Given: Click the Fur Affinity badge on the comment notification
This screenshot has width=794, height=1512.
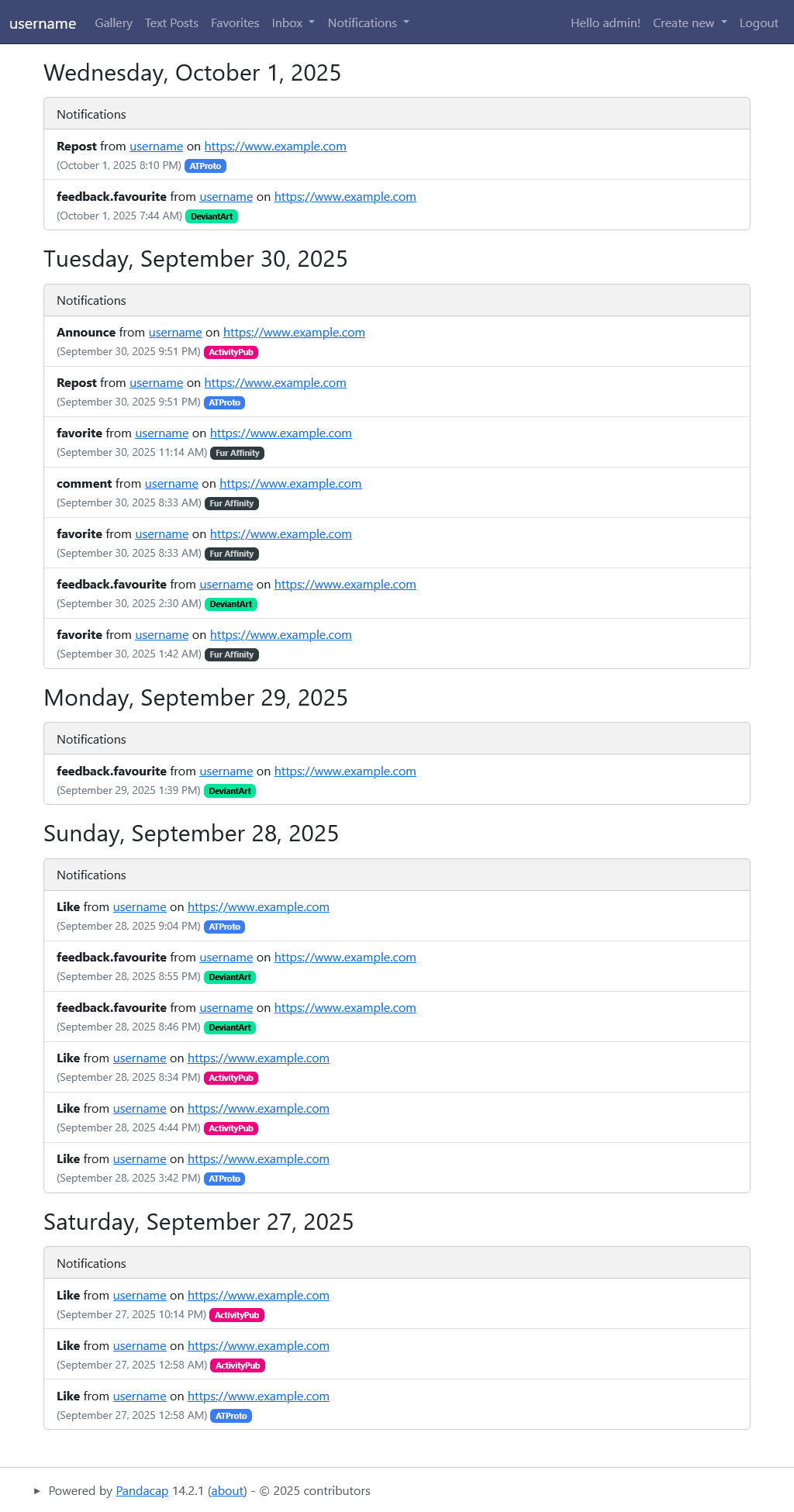Looking at the screenshot, I should pyautogui.click(x=232, y=503).
